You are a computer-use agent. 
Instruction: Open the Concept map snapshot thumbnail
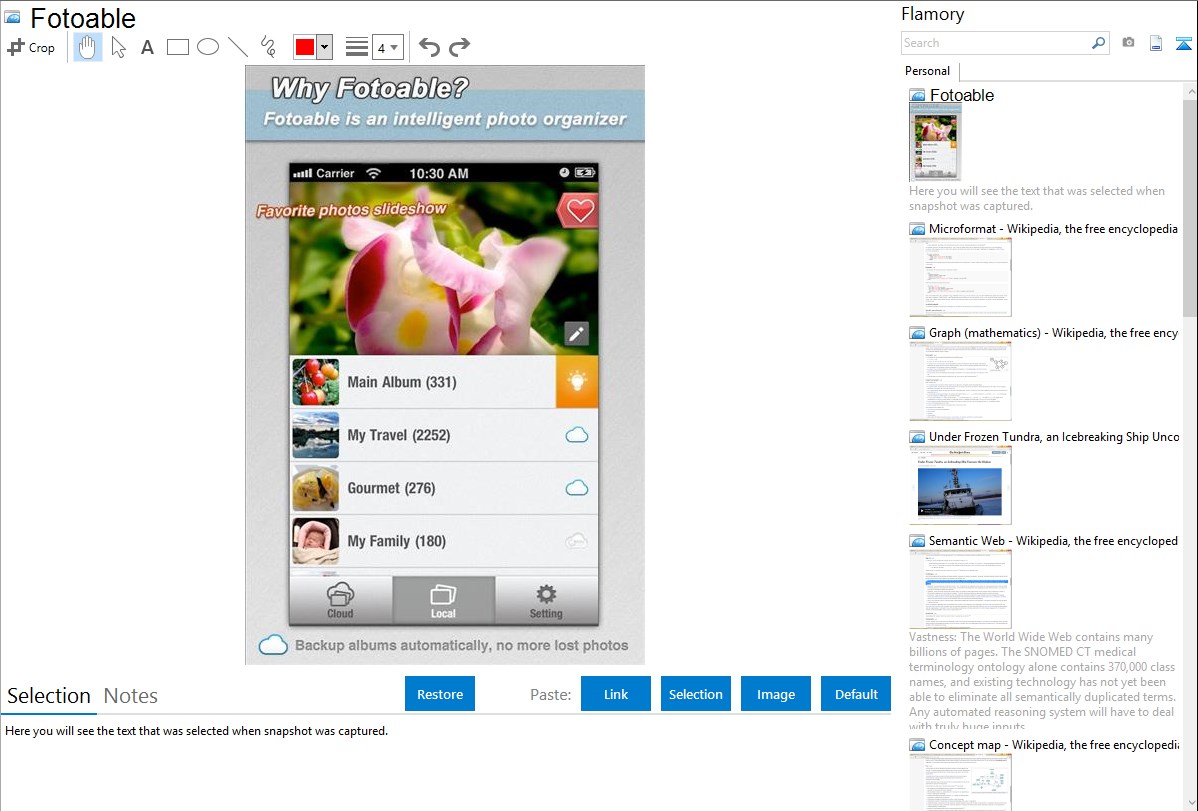tap(960, 782)
